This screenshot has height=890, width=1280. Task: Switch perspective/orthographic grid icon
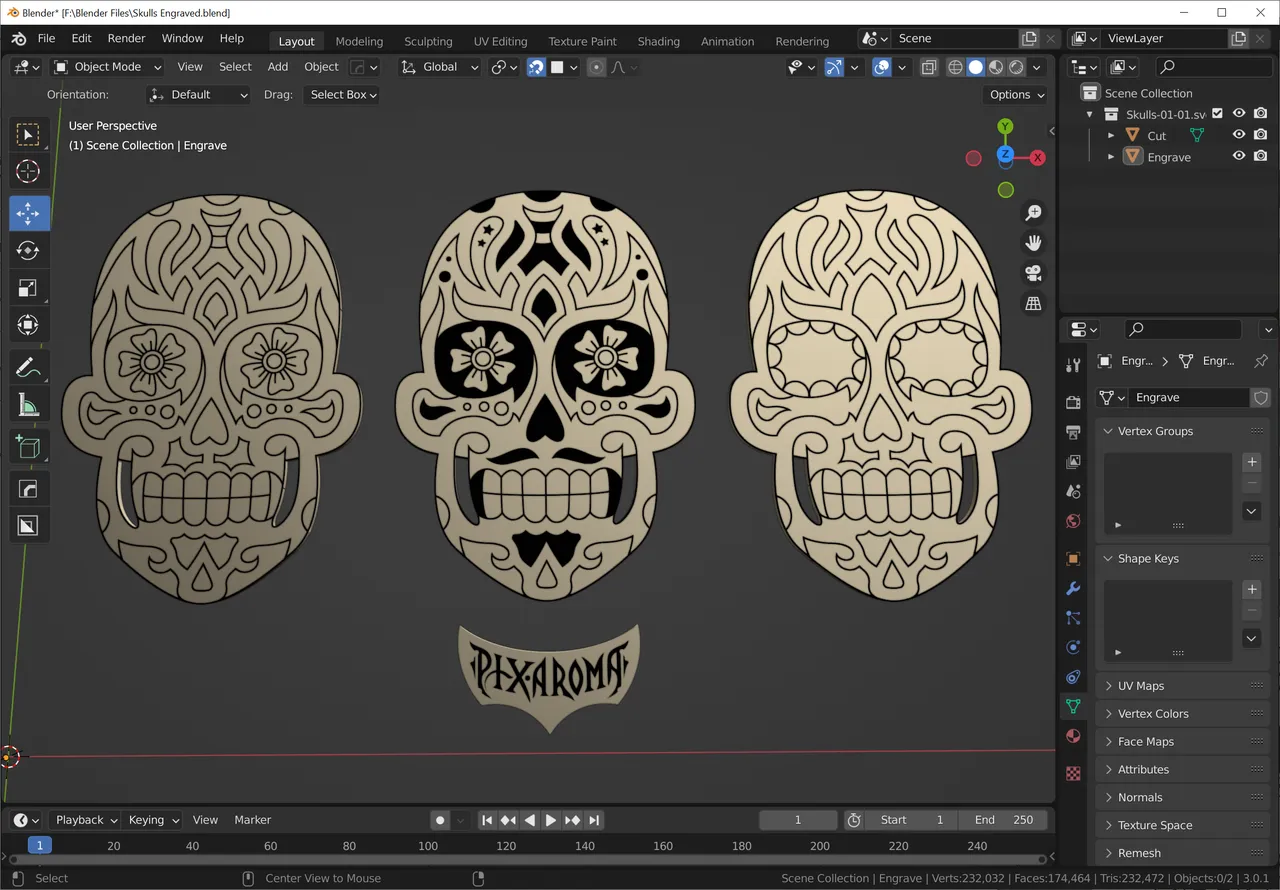(x=1034, y=303)
